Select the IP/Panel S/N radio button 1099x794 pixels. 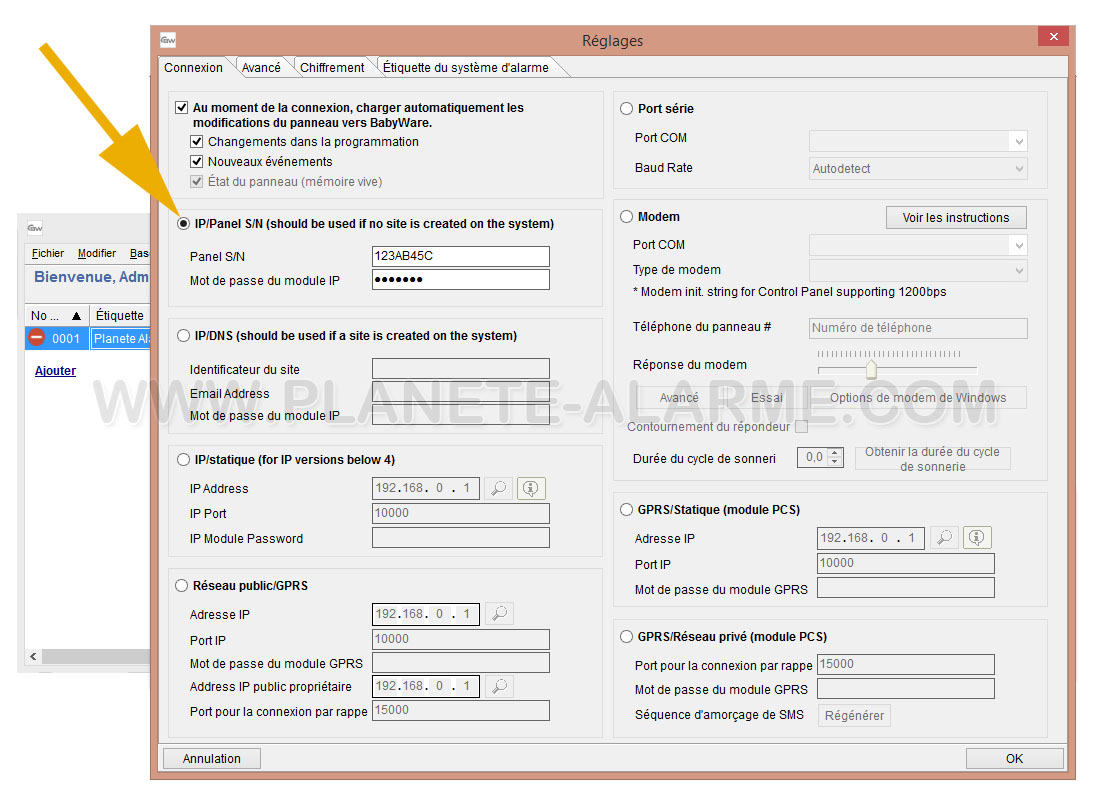point(184,224)
